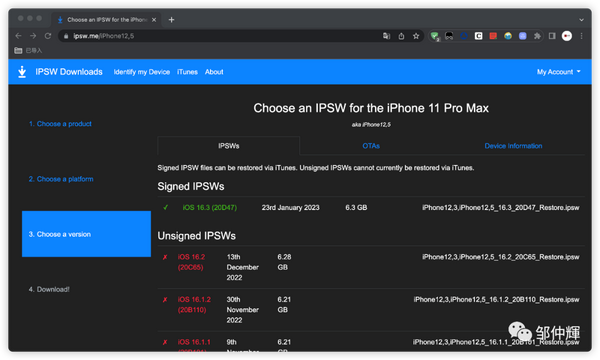Click the share icon in address bar

coord(401,36)
